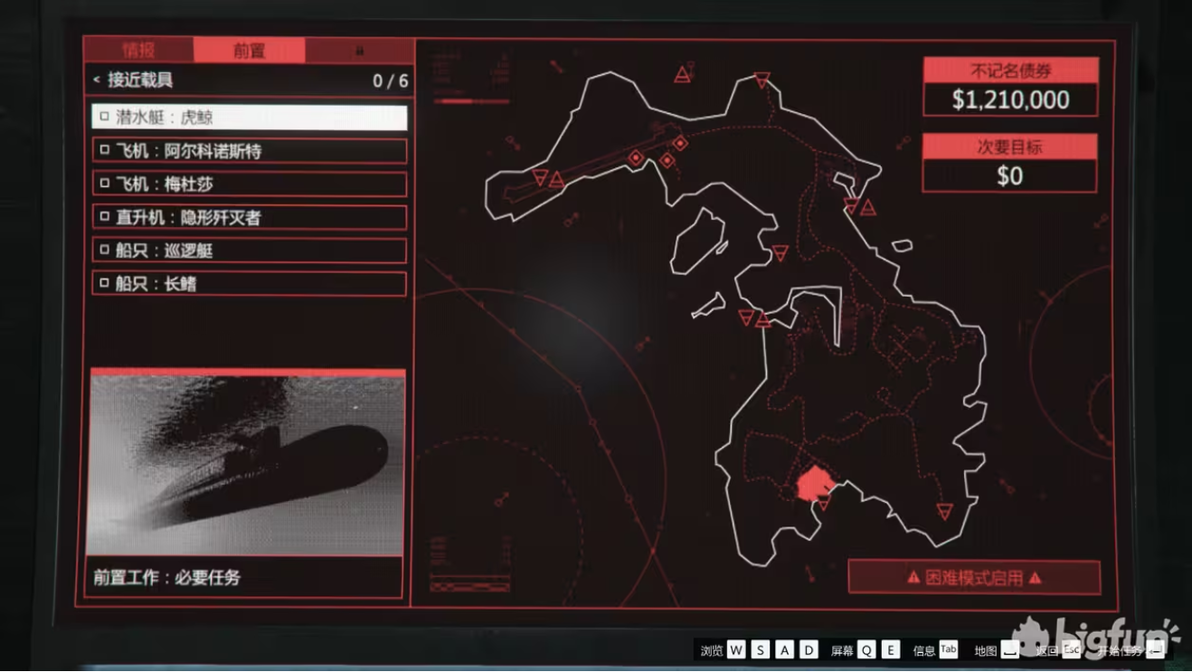This screenshot has width=1192, height=672.
Task: Click the E key hint for 屏幕
Action: point(891,650)
